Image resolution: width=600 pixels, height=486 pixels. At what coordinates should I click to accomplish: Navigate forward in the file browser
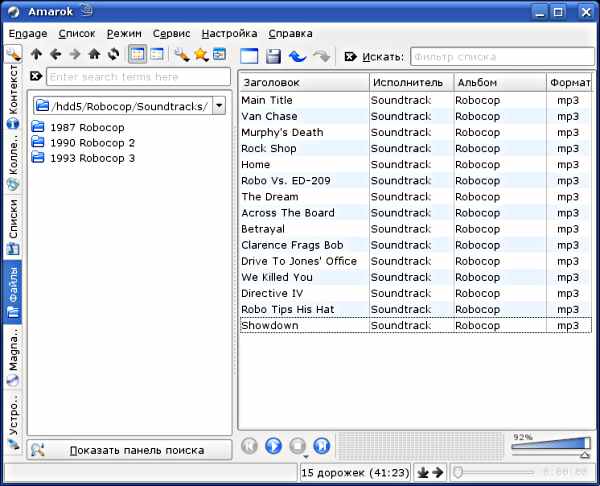75,54
